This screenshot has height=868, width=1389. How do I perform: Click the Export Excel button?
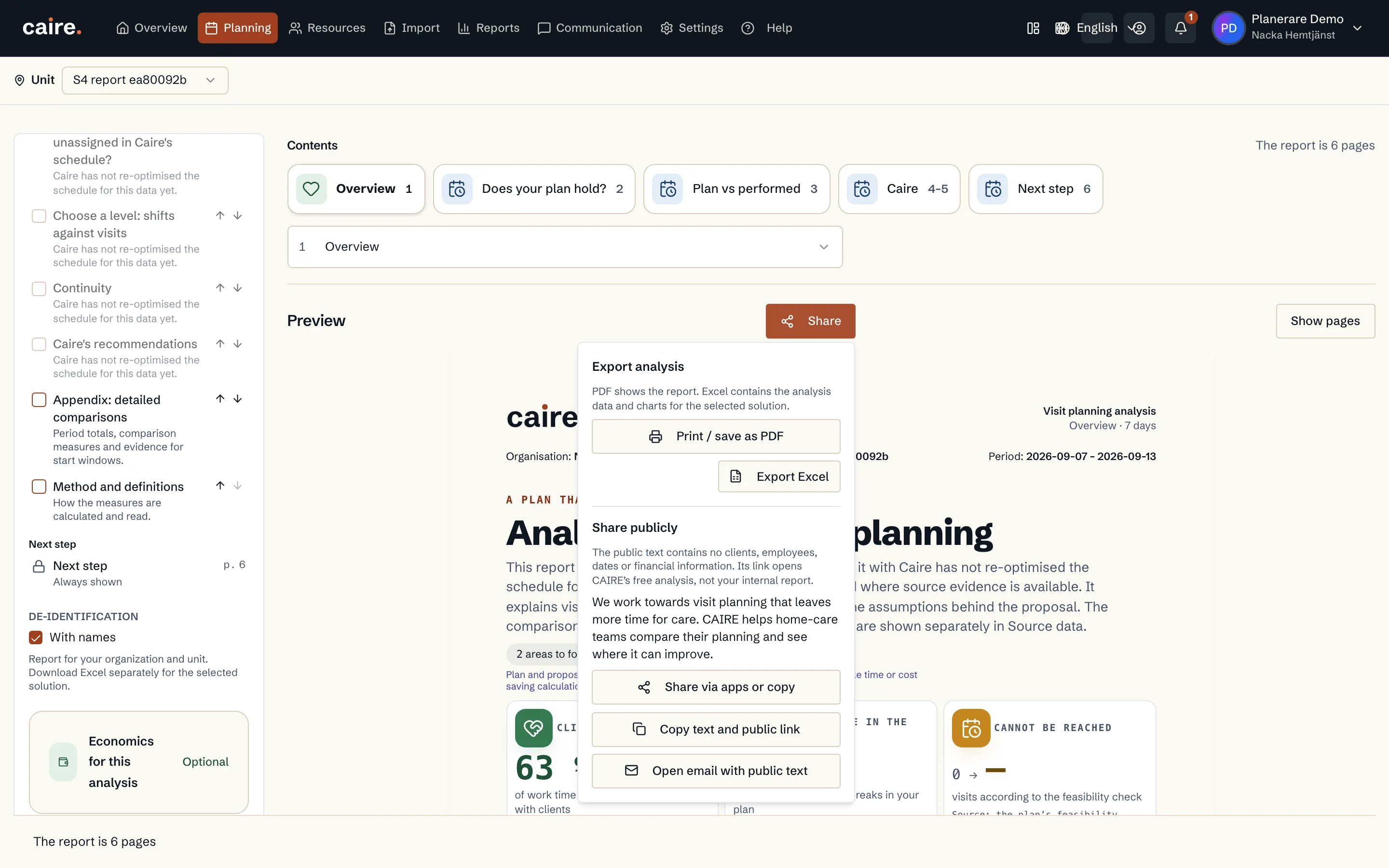coord(779,476)
